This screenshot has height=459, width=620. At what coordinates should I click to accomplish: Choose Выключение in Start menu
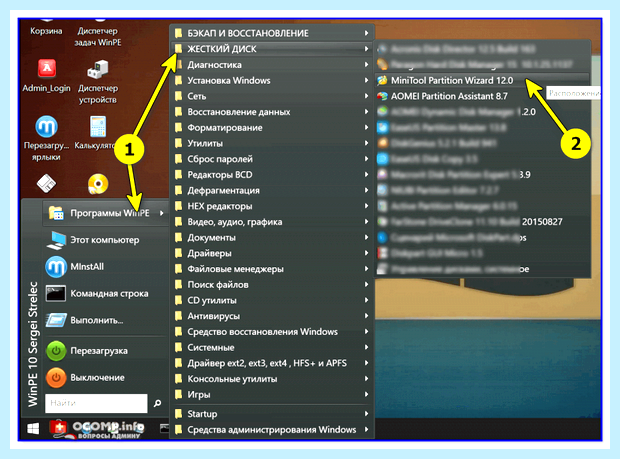click(105, 378)
